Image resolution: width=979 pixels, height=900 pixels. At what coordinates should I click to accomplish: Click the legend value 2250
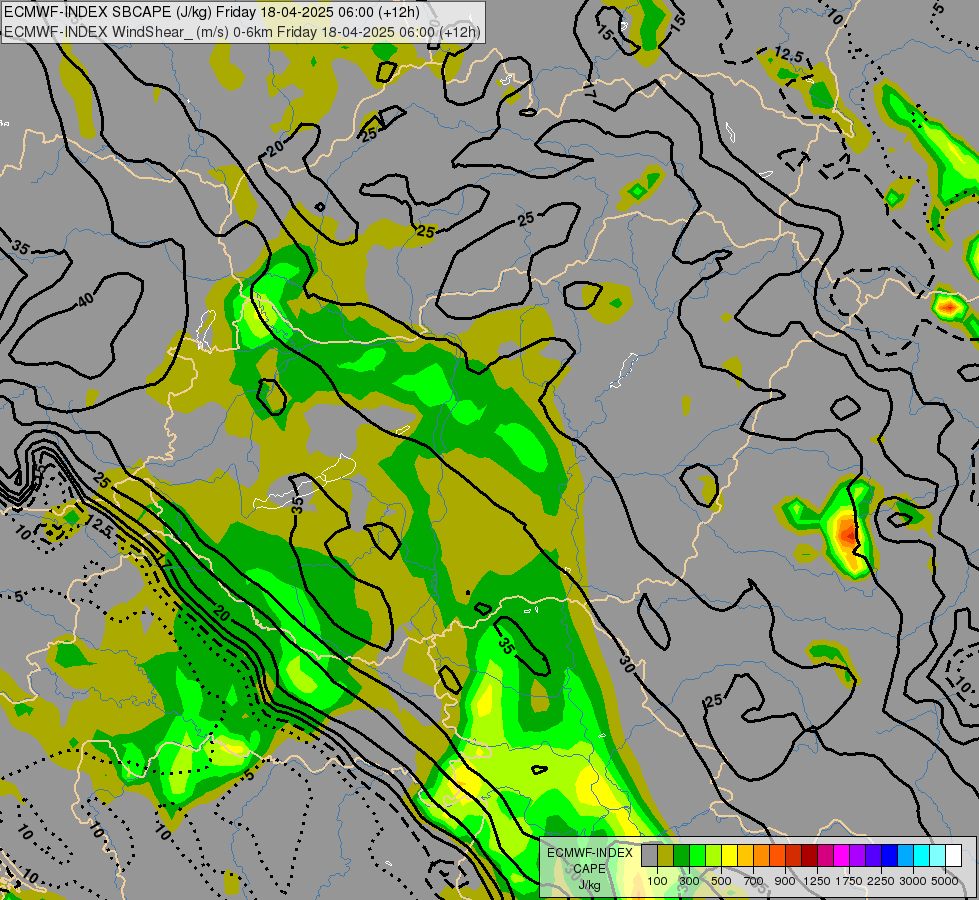(x=881, y=881)
